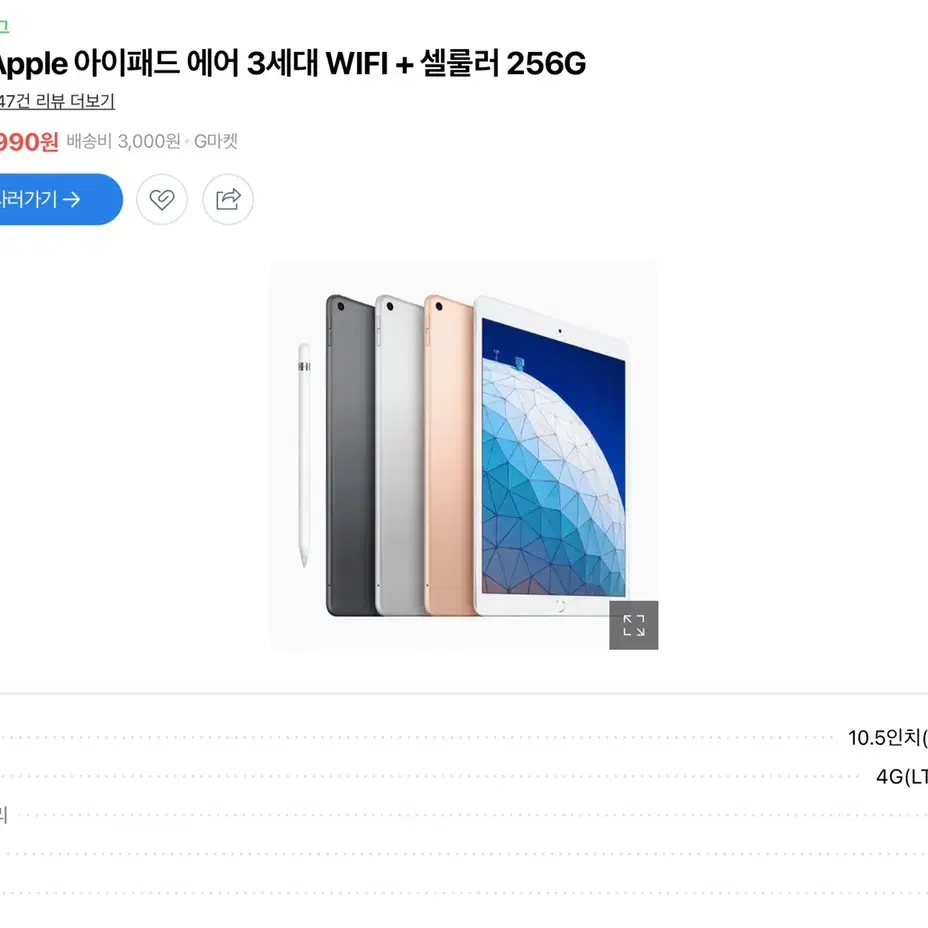Viewport: 928px width, 928px height.
Task: Click the Apple 아이패드 에어 3세대 title
Action: point(292,63)
